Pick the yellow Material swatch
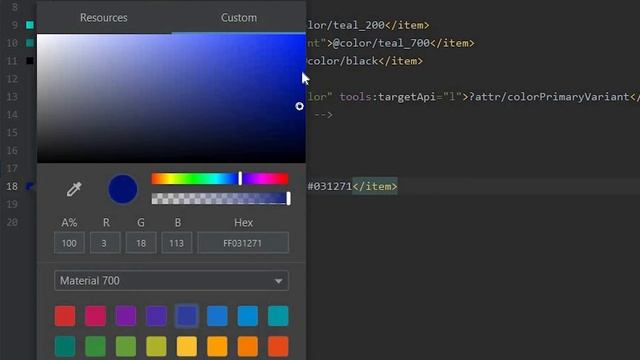Image resolution: width=640 pixels, height=360 pixels. click(187, 346)
